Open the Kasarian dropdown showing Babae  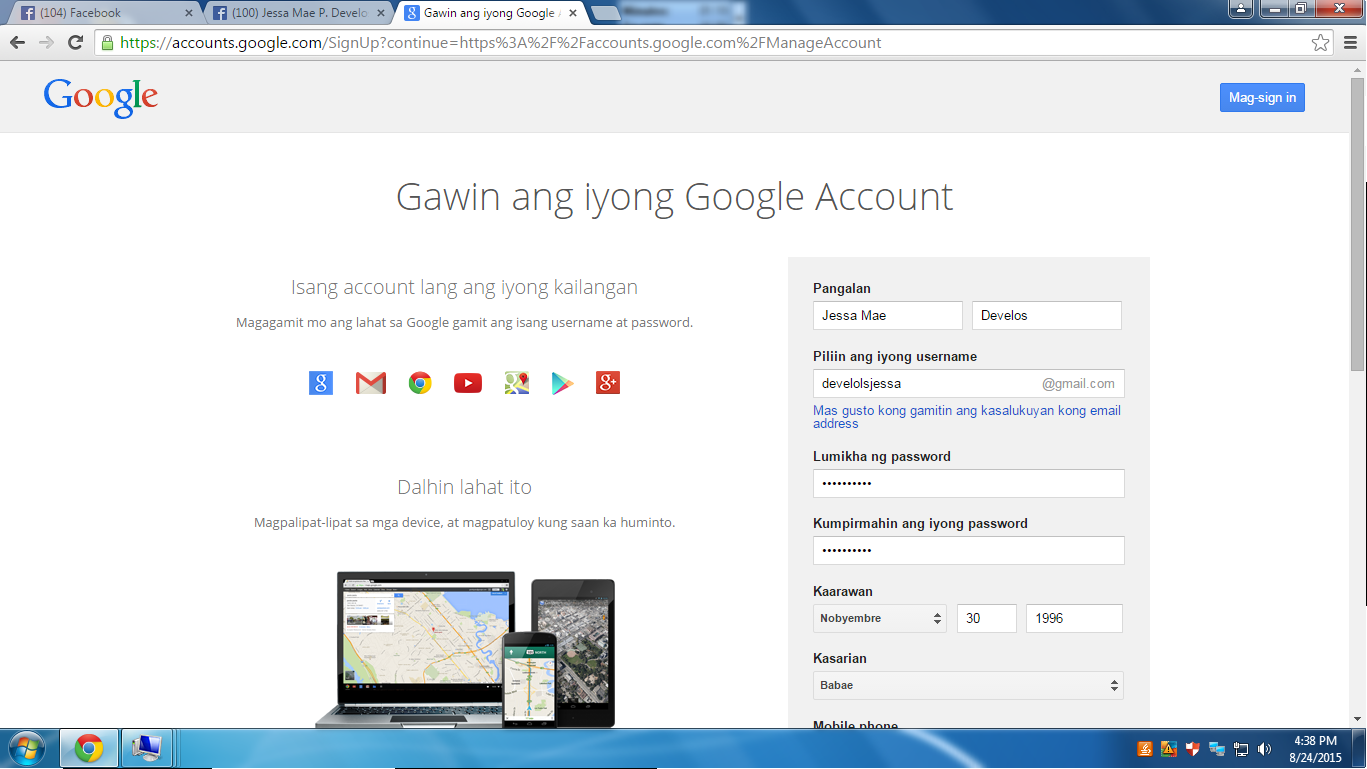pos(969,685)
